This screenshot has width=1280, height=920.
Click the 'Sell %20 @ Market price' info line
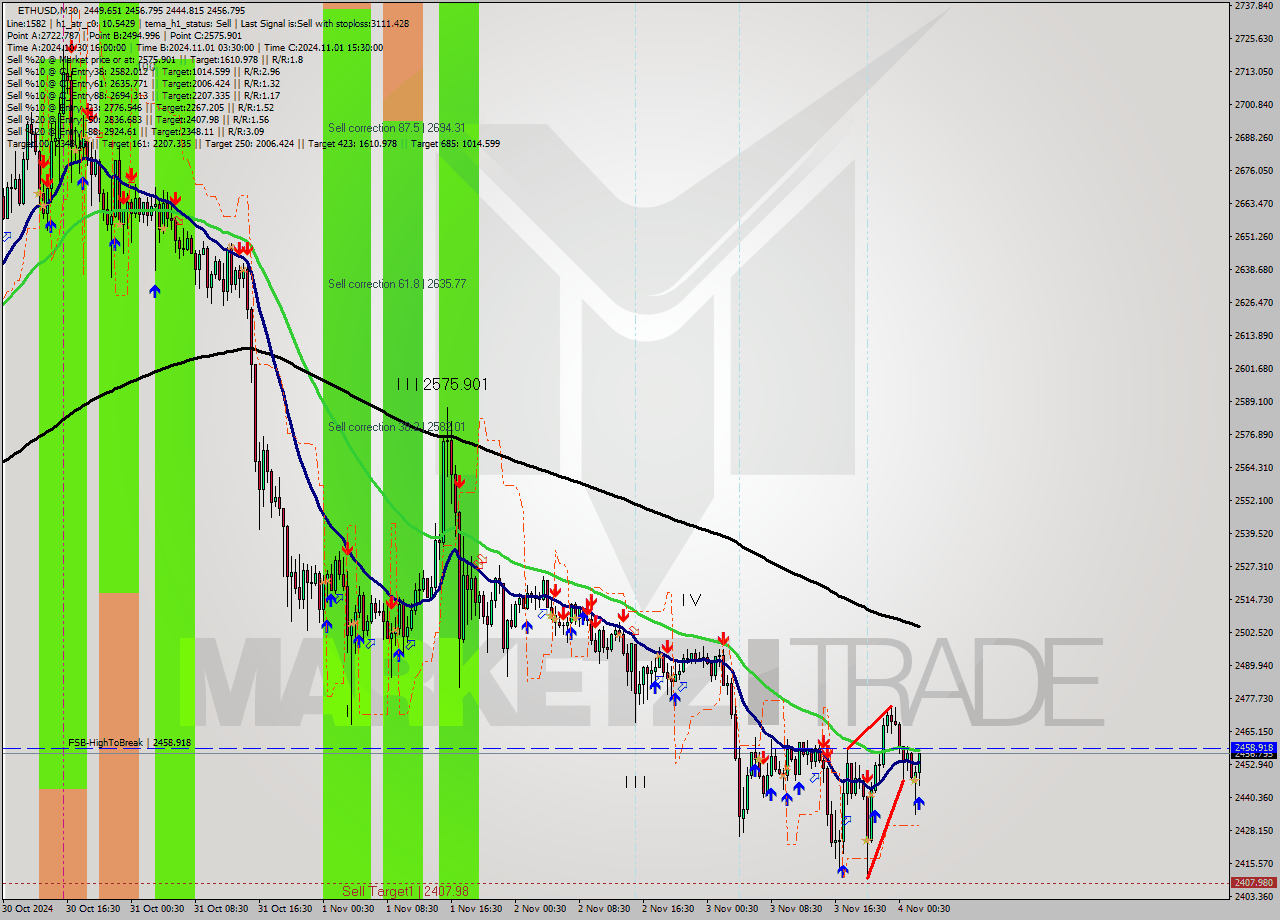(x=154, y=59)
